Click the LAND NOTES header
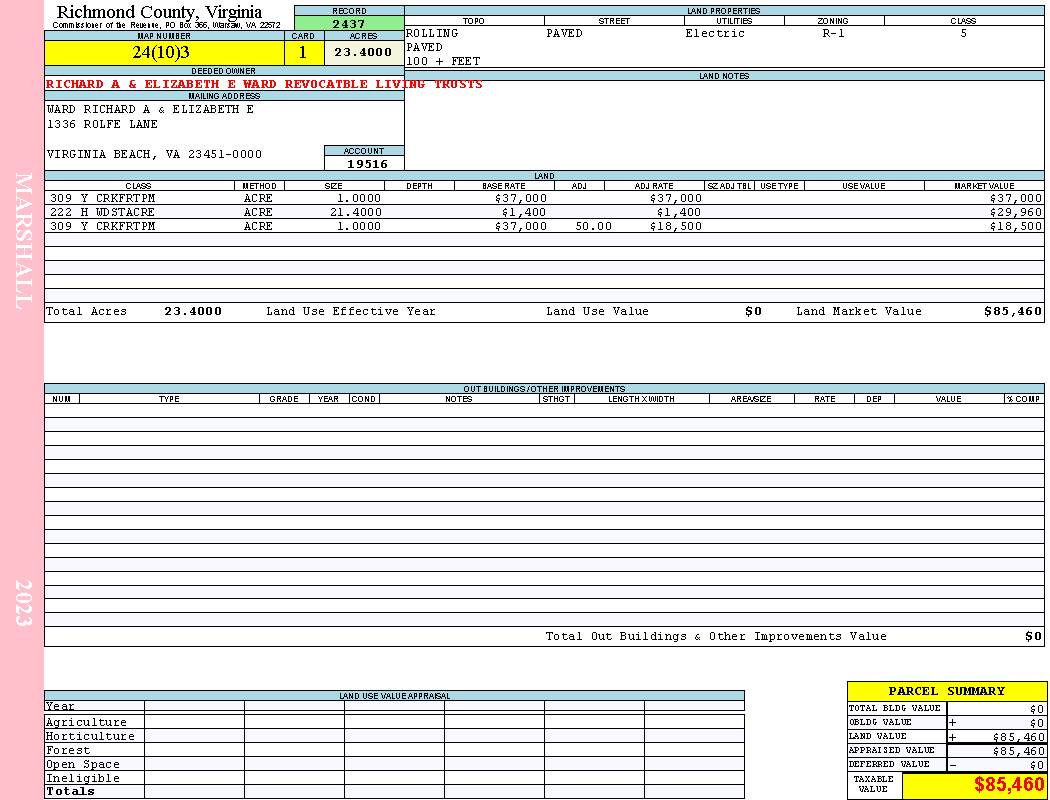The width and height of the screenshot is (1050, 800). [x=724, y=76]
